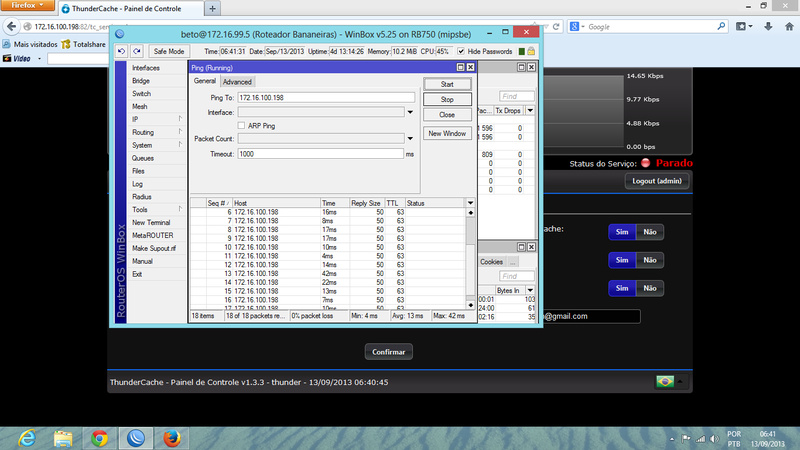Click the WinBox redo arrow icon
800x450 pixels.
(137, 51)
